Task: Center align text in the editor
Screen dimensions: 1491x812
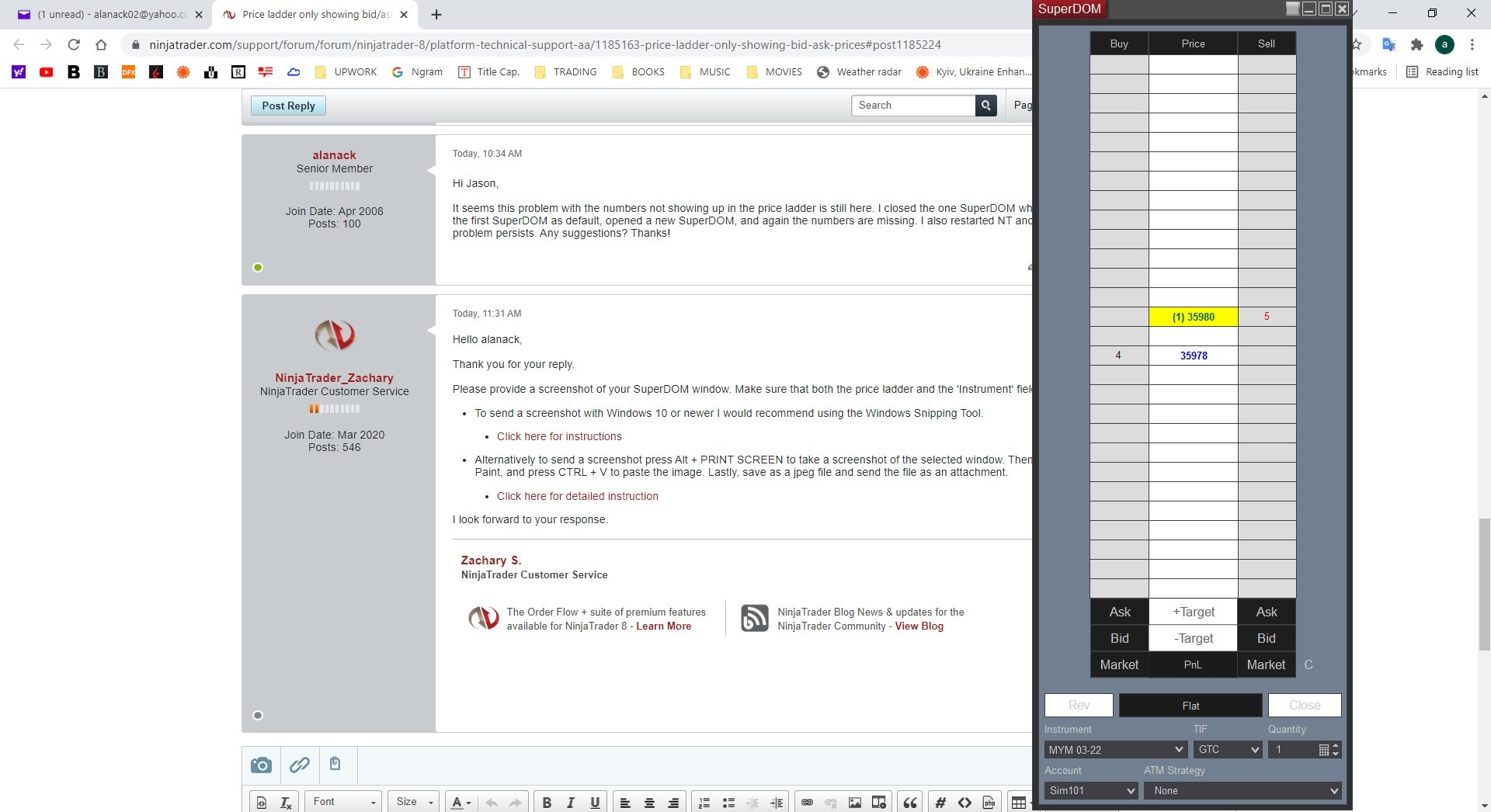Action: (x=649, y=803)
